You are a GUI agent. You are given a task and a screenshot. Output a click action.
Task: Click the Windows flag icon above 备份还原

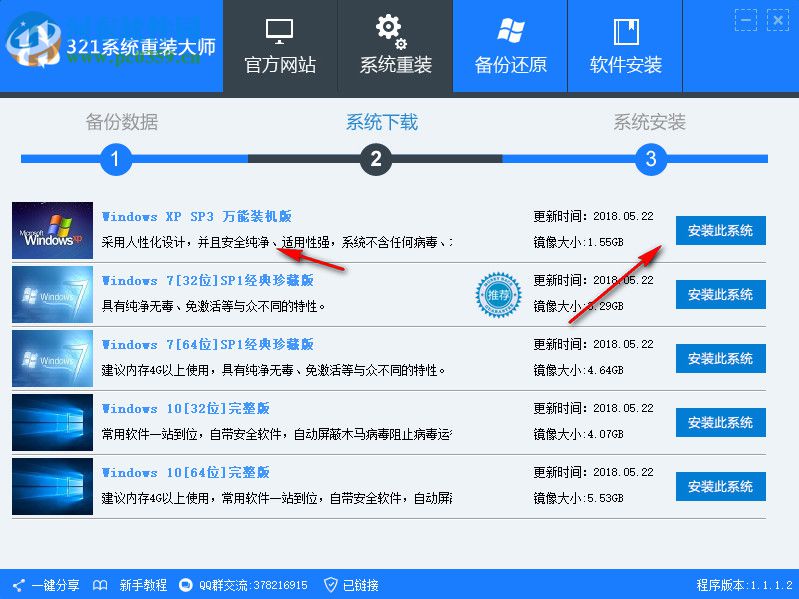click(x=511, y=31)
